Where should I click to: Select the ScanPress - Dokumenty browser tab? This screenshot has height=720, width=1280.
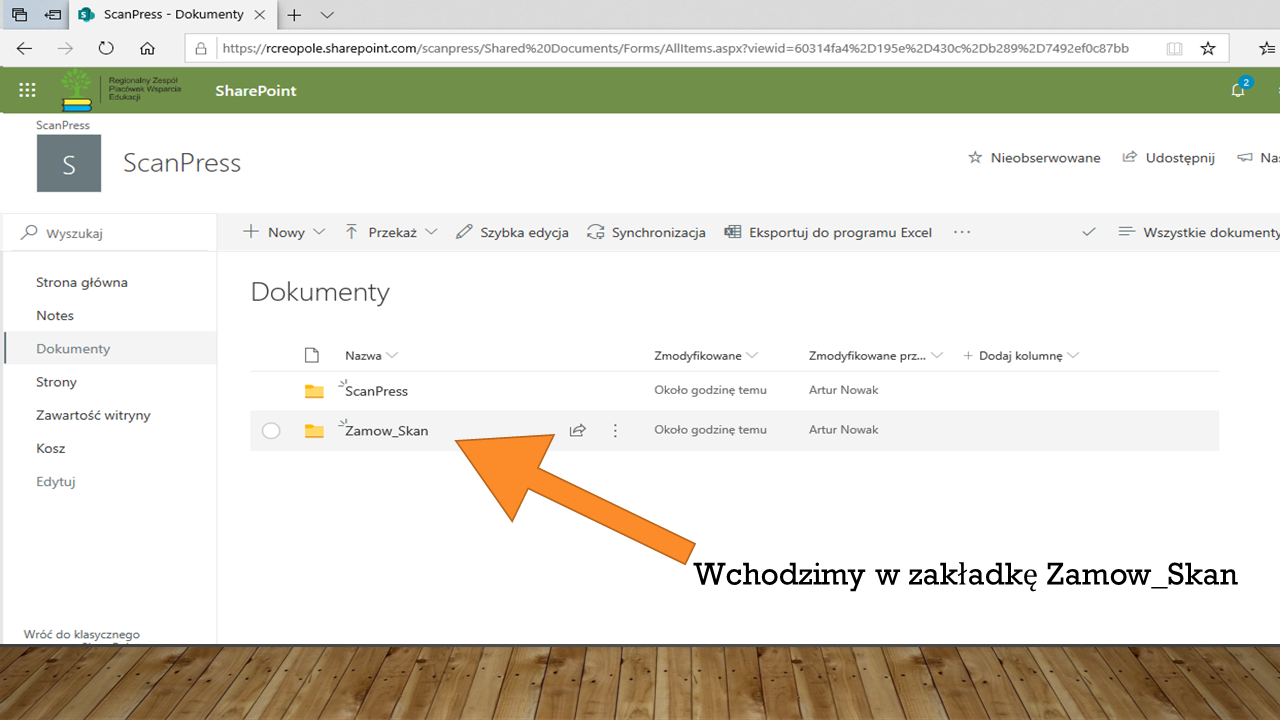(x=173, y=15)
